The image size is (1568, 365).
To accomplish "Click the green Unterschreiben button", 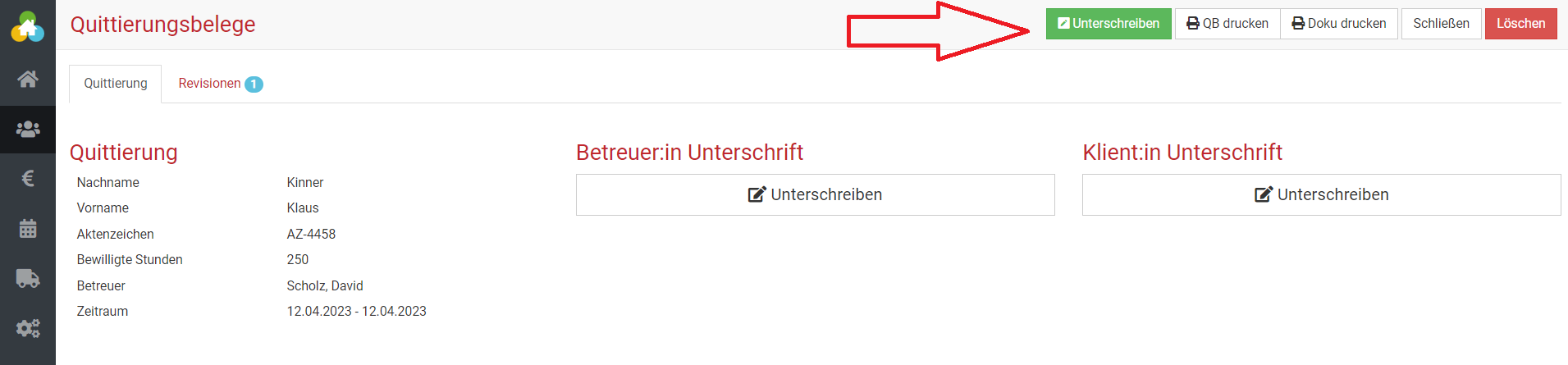I will pos(1109,24).
